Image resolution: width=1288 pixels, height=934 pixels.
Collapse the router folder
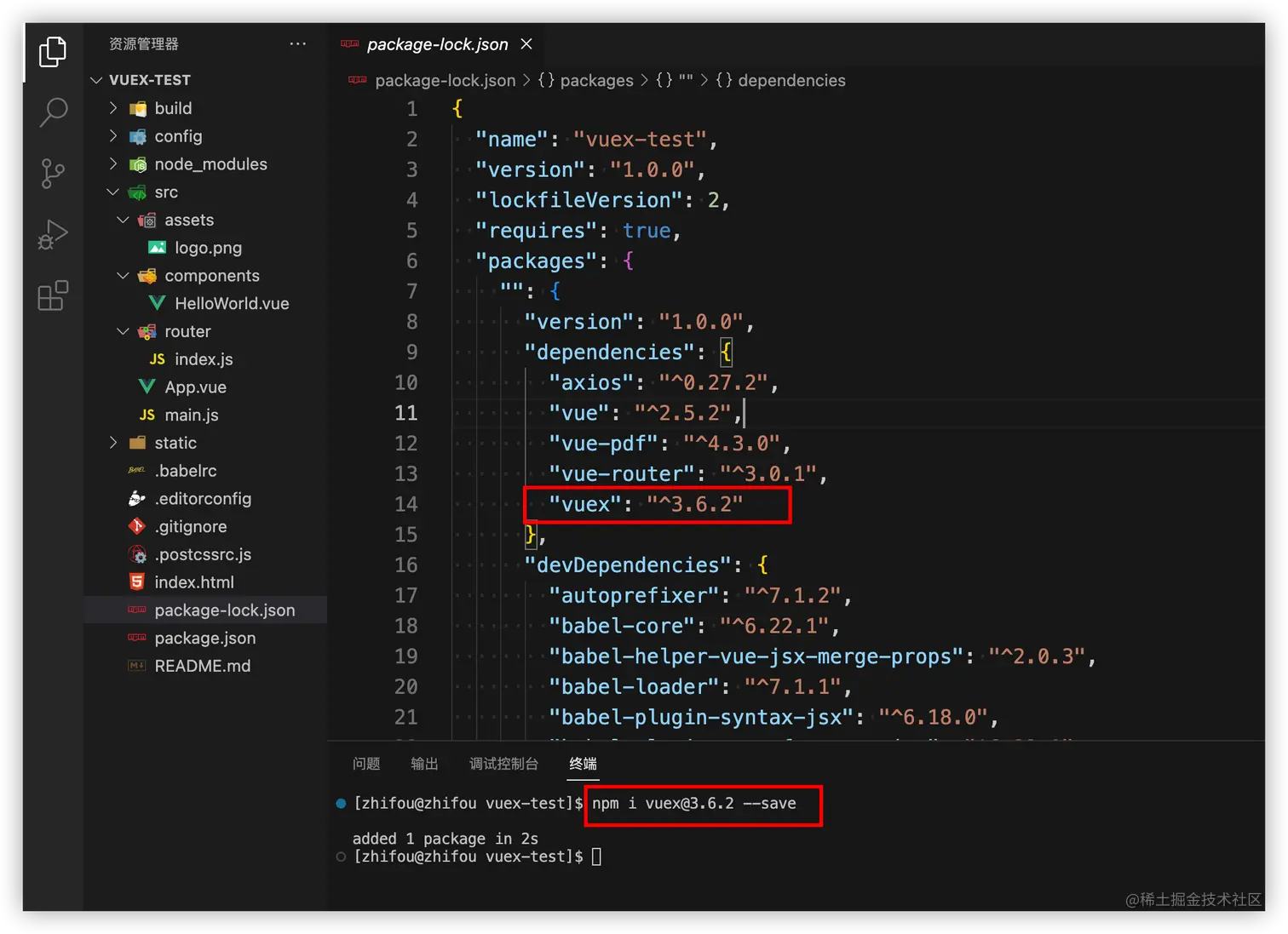pos(123,331)
